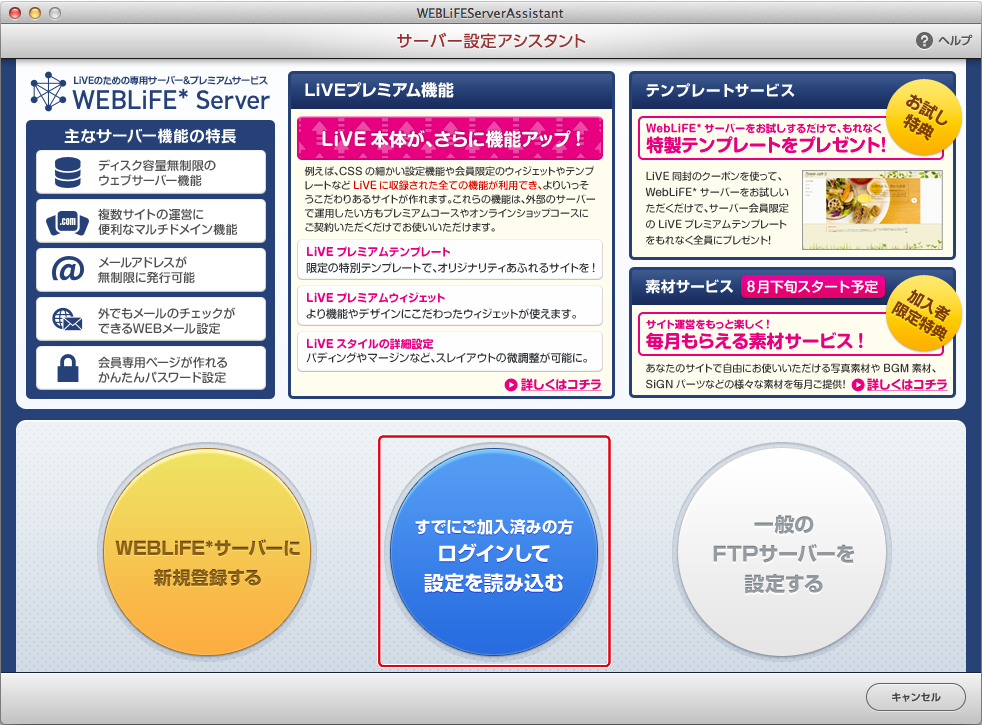This screenshot has width=982, height=725.
Task: Click かんたんパスワード設定 feature text
Action: 162,378
